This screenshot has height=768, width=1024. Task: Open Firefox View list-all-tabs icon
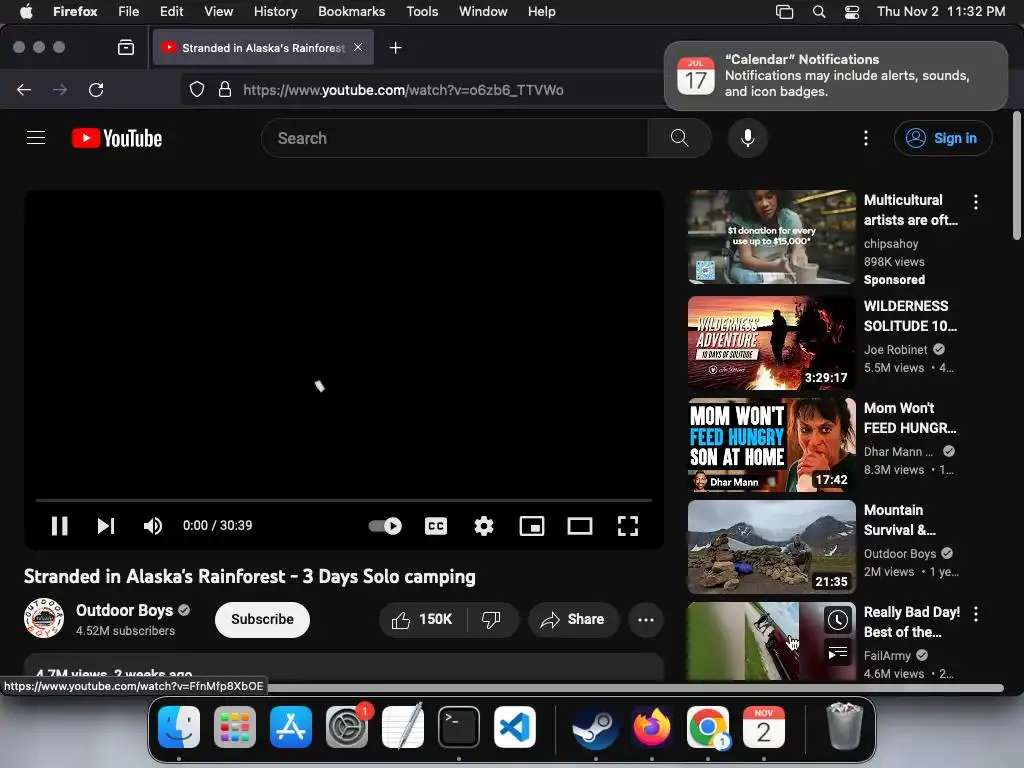pyautogui.click(x=126, y=47)
